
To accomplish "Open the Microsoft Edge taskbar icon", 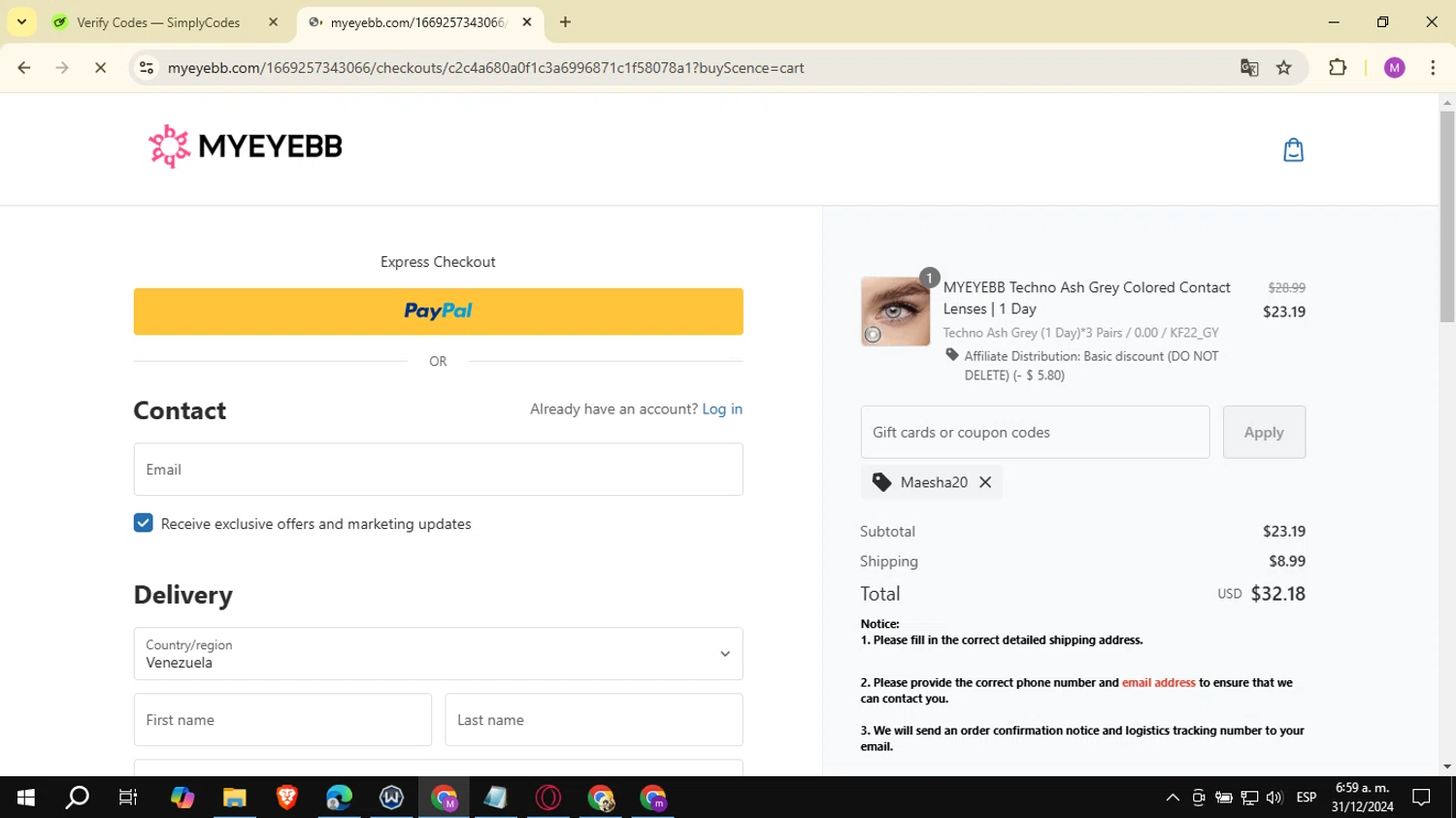I will [340, 798].
